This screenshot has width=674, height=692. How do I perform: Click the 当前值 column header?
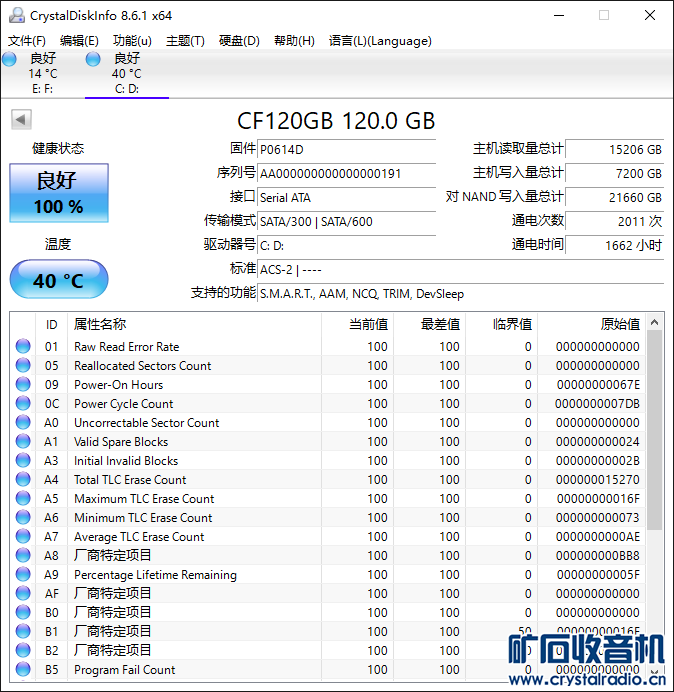coord(358,324)
